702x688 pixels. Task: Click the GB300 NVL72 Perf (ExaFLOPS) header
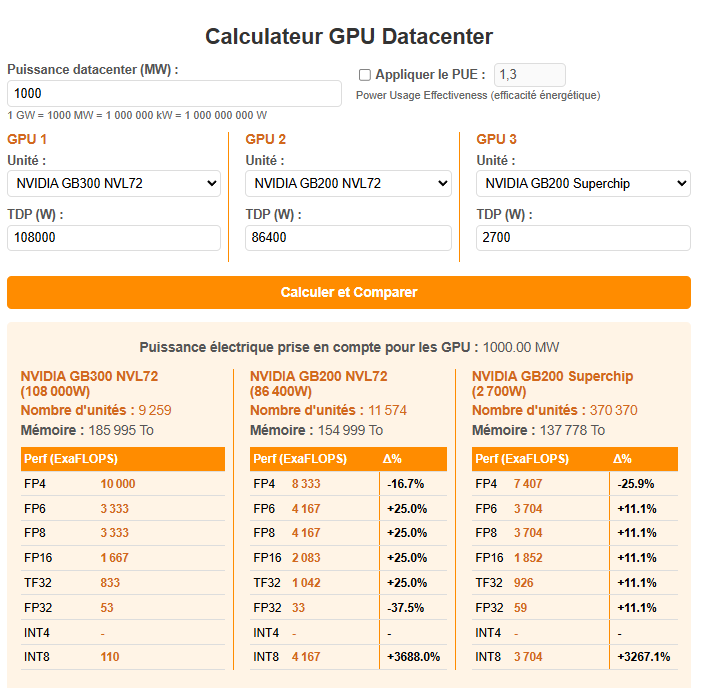71,459
